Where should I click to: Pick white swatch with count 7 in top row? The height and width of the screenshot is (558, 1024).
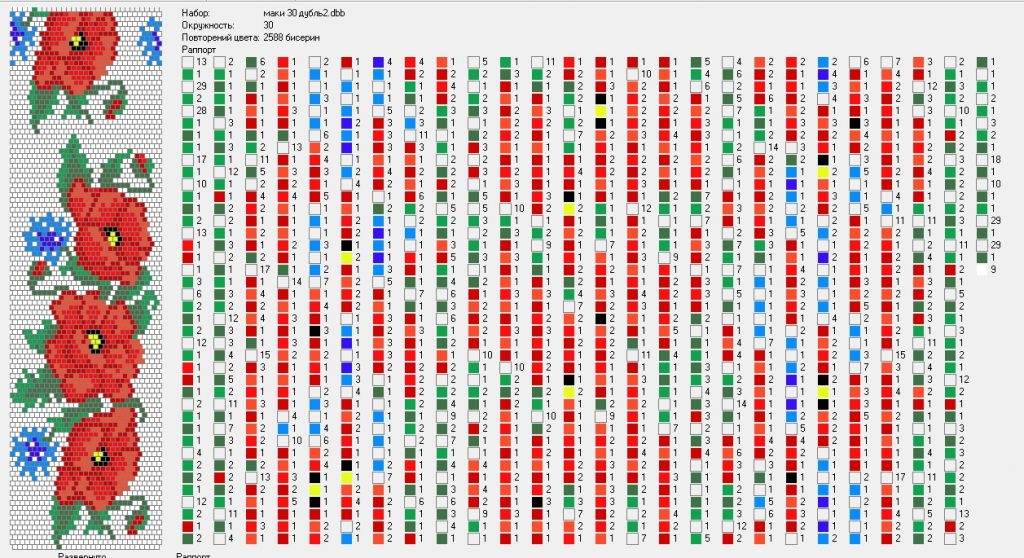pos(886,62)
